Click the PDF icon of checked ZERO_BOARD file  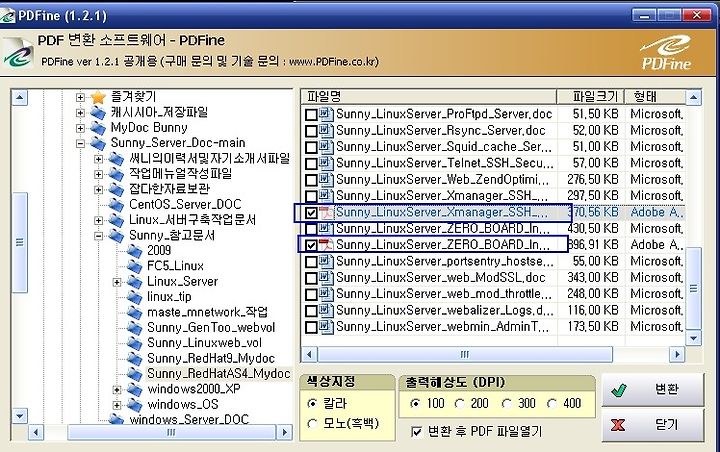point(326,245)
